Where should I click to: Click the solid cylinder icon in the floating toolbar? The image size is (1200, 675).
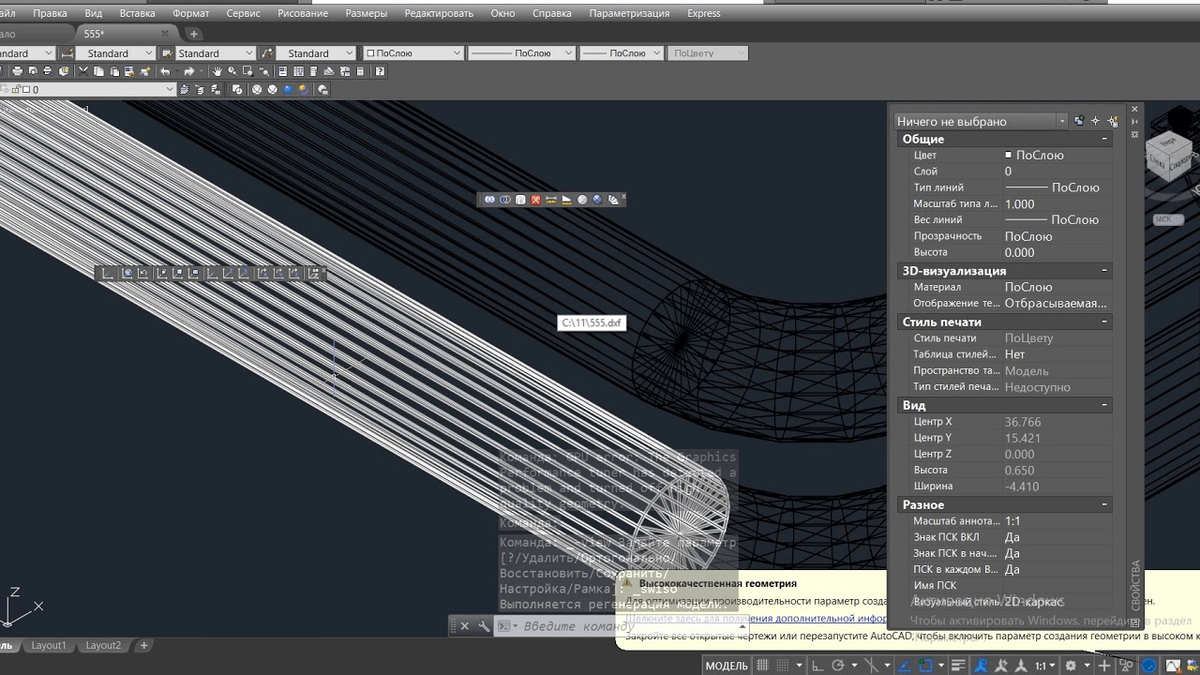click(520, 200)
